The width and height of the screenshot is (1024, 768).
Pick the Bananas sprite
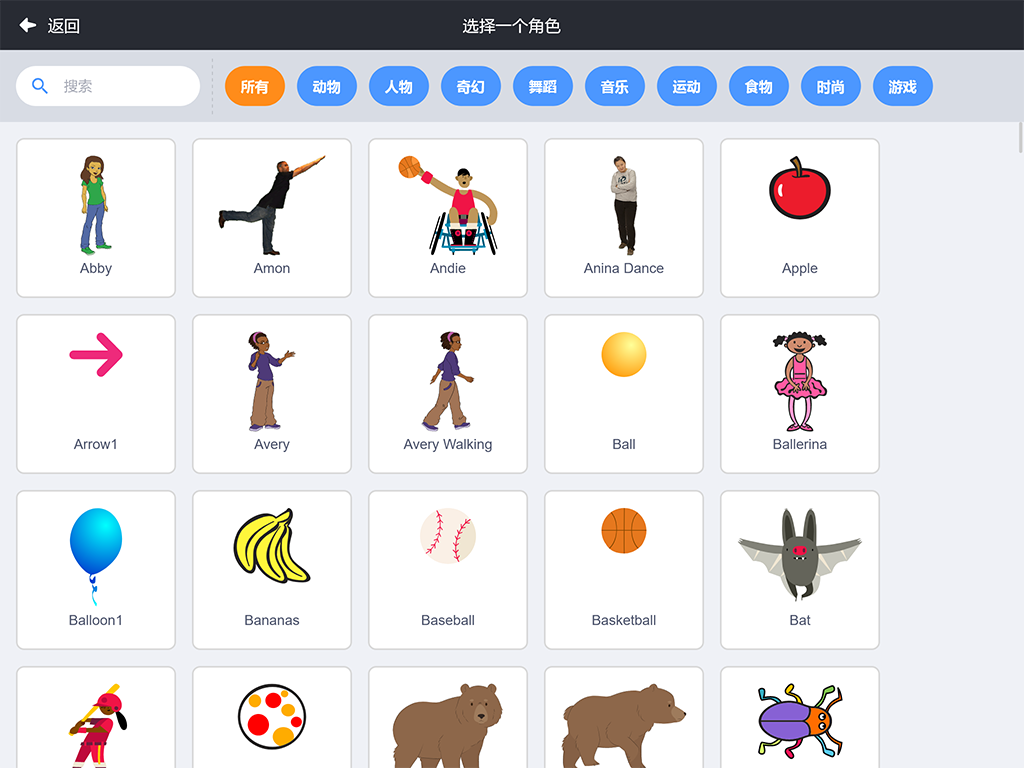point(272,569)
